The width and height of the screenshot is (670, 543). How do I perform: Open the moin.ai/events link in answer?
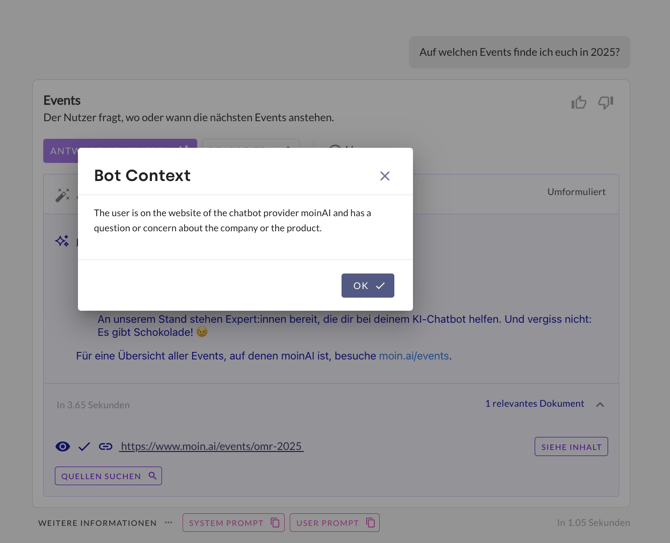414,356
